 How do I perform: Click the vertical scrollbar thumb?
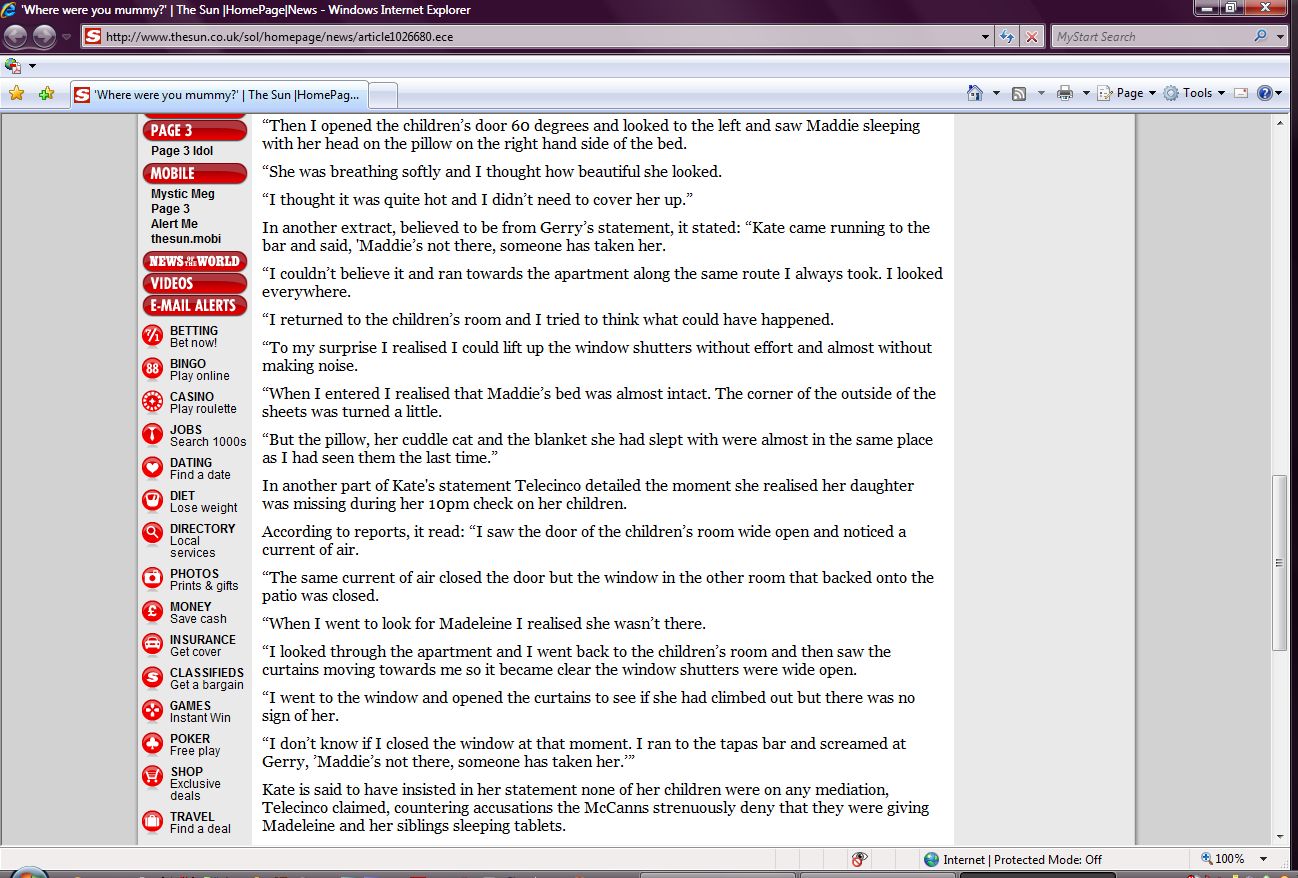[x=1279, y=563]
